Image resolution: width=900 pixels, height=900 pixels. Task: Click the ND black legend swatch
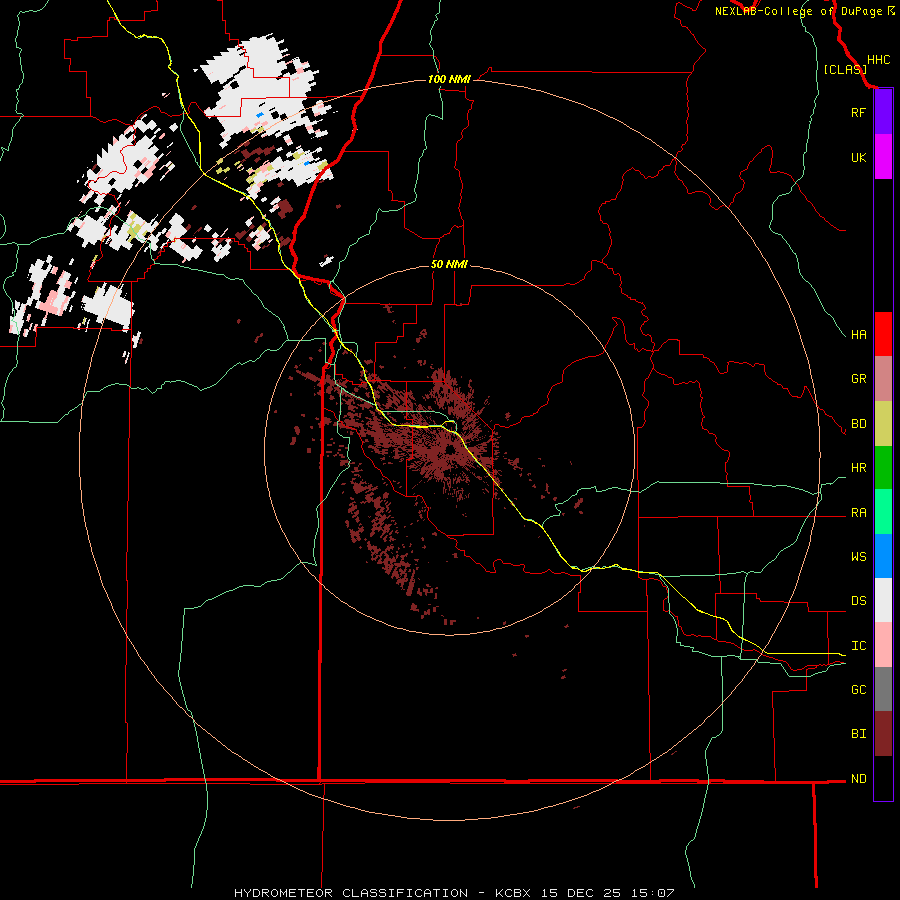883,778
